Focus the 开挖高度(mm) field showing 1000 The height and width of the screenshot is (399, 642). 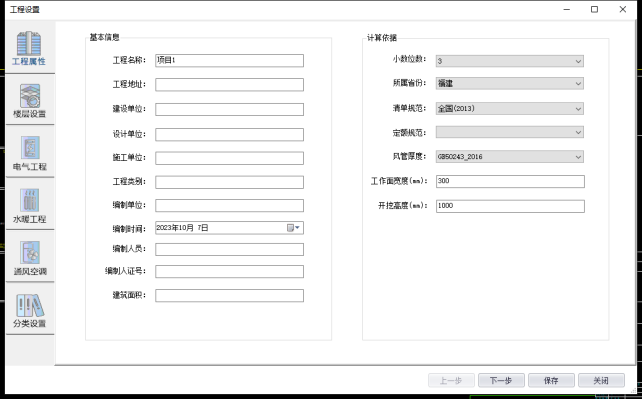[510, 206]
